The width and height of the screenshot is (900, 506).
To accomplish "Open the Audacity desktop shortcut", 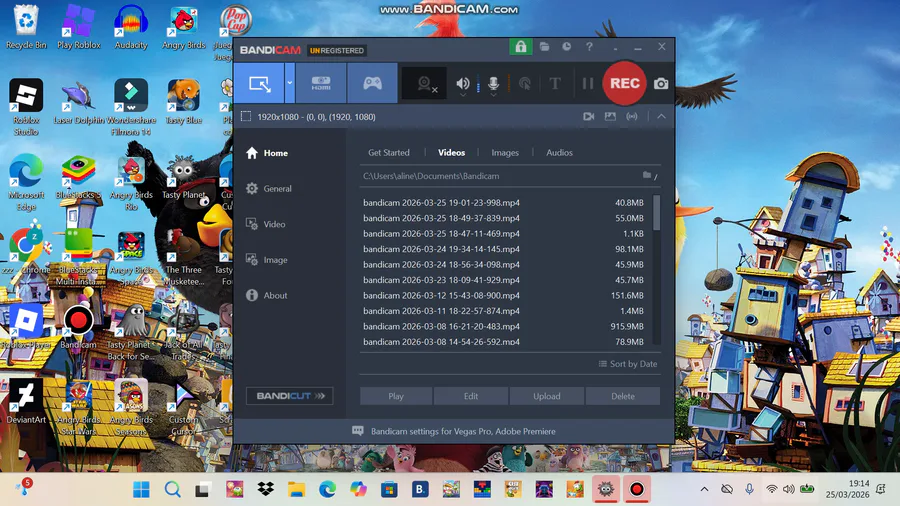I will click(x=131, y=28).
